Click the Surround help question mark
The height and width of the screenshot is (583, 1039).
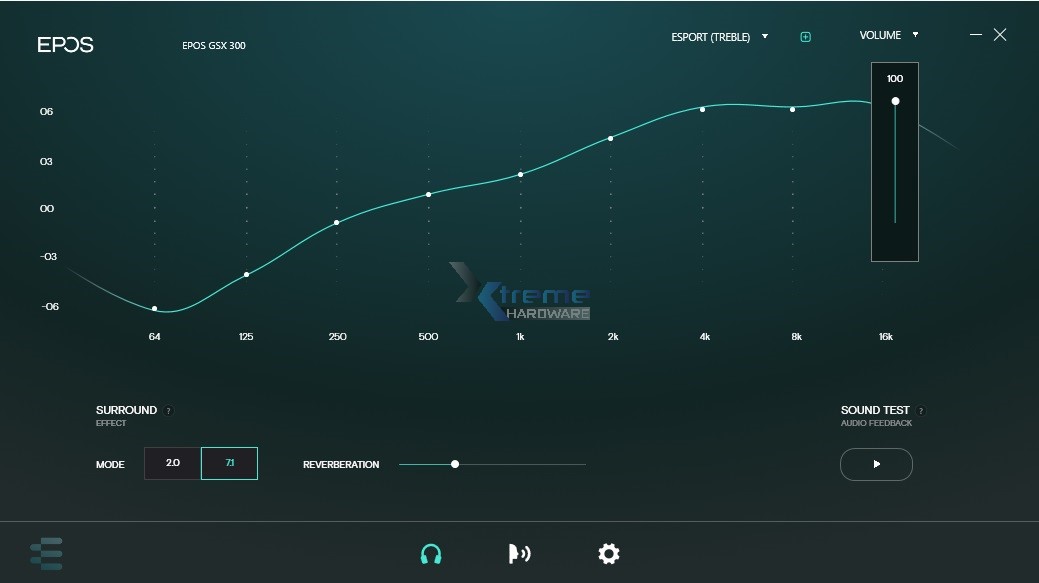coord(169,411)
